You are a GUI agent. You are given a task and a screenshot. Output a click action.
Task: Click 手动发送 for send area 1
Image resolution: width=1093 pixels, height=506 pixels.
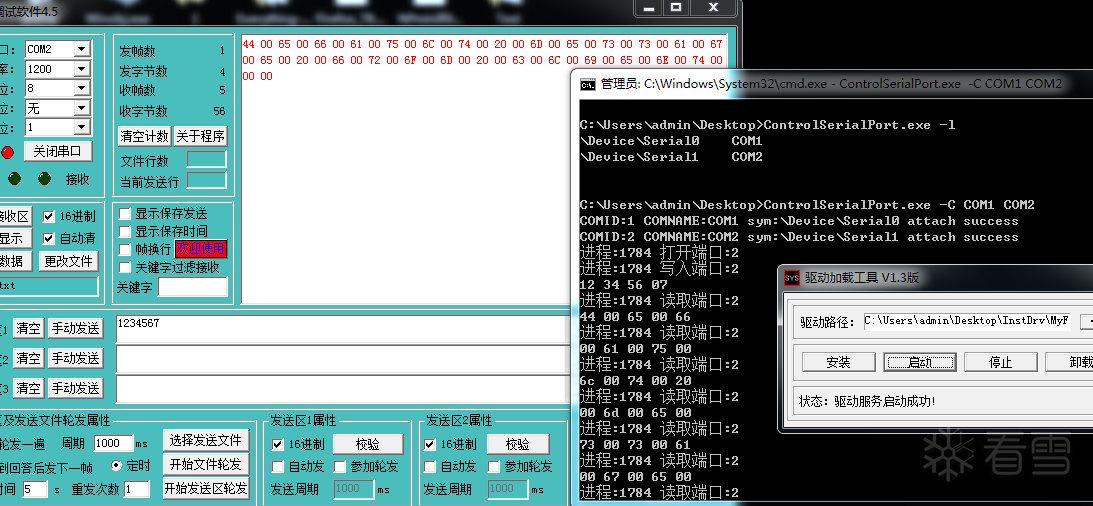[x=75, y=328]
